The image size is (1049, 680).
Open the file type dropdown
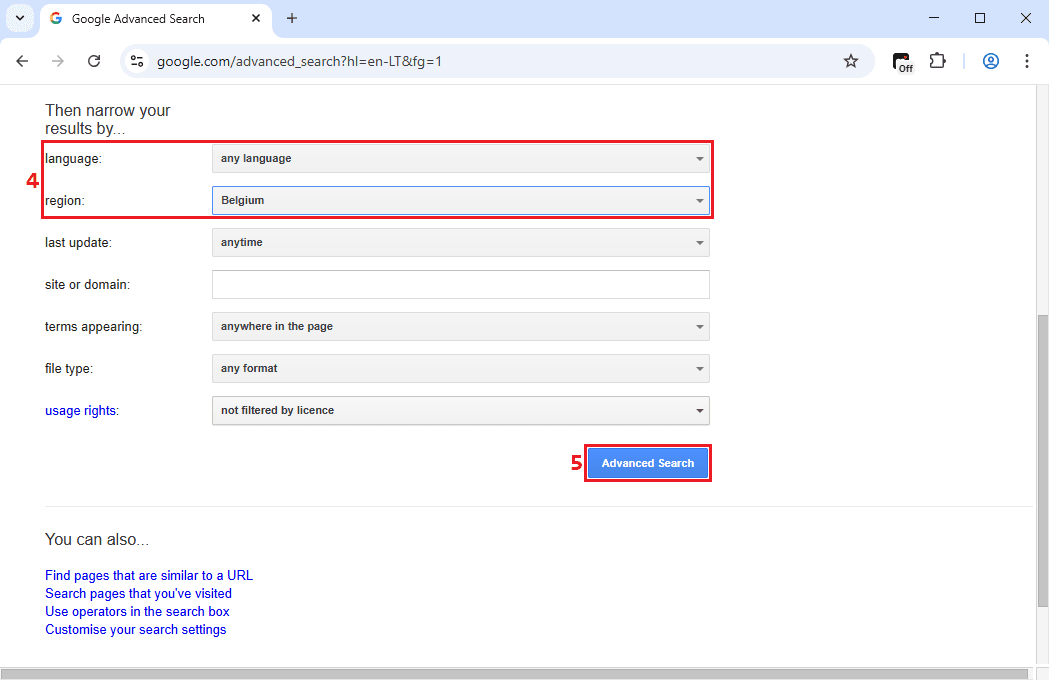pyautogui.click(x=460, y=368)
